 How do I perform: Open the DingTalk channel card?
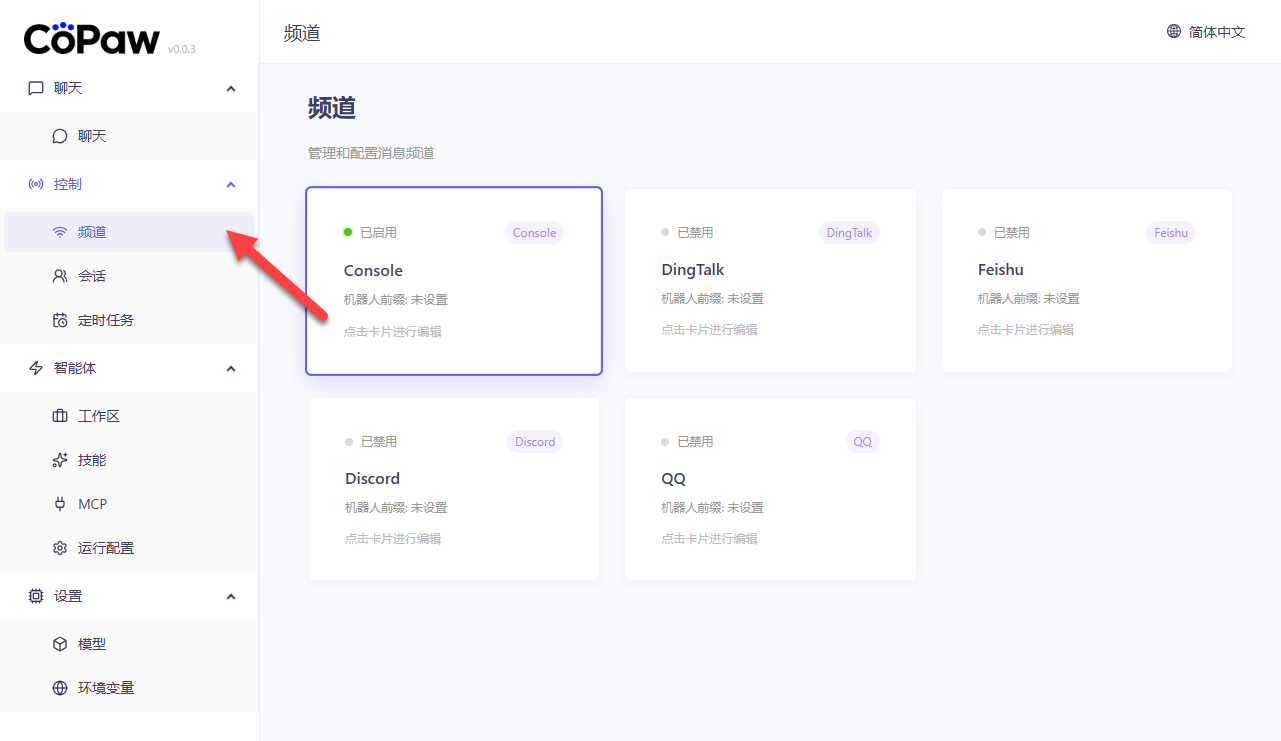pyautogui.click(x=770, y=280)
